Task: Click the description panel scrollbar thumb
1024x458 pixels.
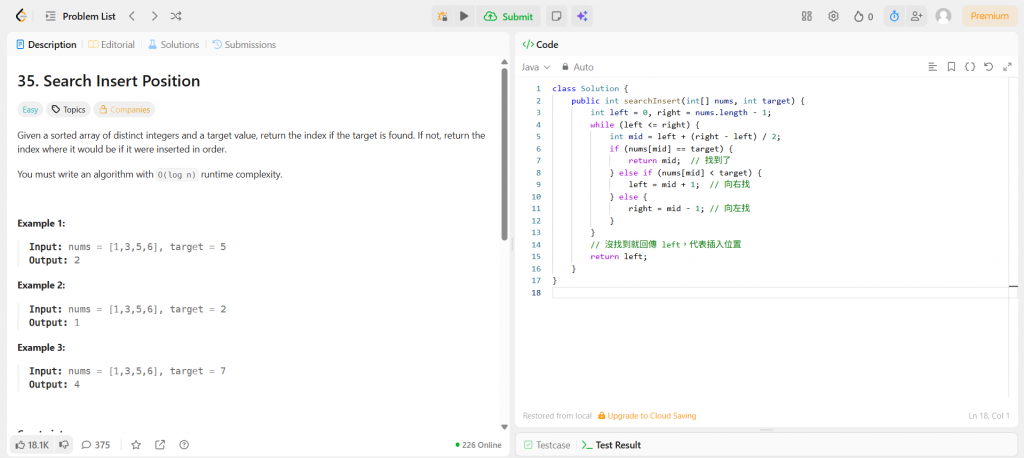Action: 504,154
